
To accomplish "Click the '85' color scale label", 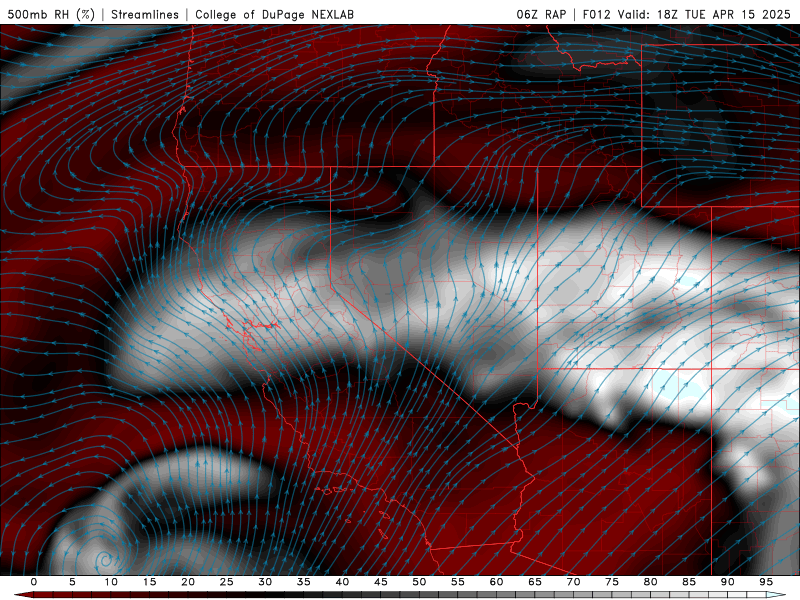I will click(689, 582).
